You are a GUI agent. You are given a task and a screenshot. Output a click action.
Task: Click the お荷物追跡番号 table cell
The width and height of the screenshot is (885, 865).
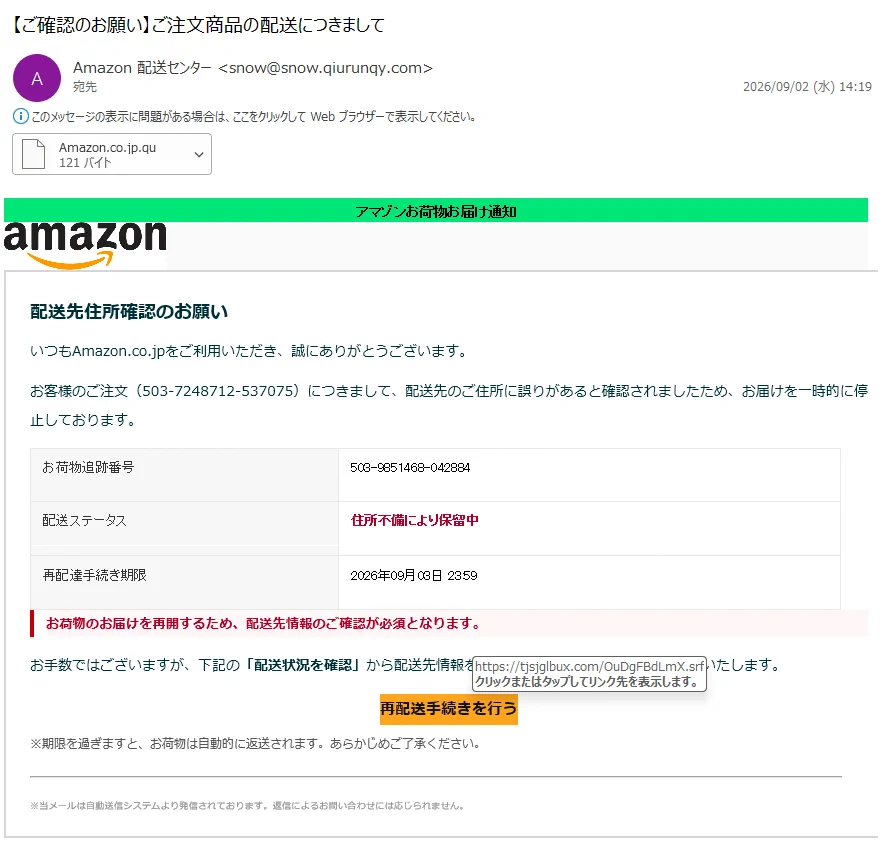(x=185, y=475)
